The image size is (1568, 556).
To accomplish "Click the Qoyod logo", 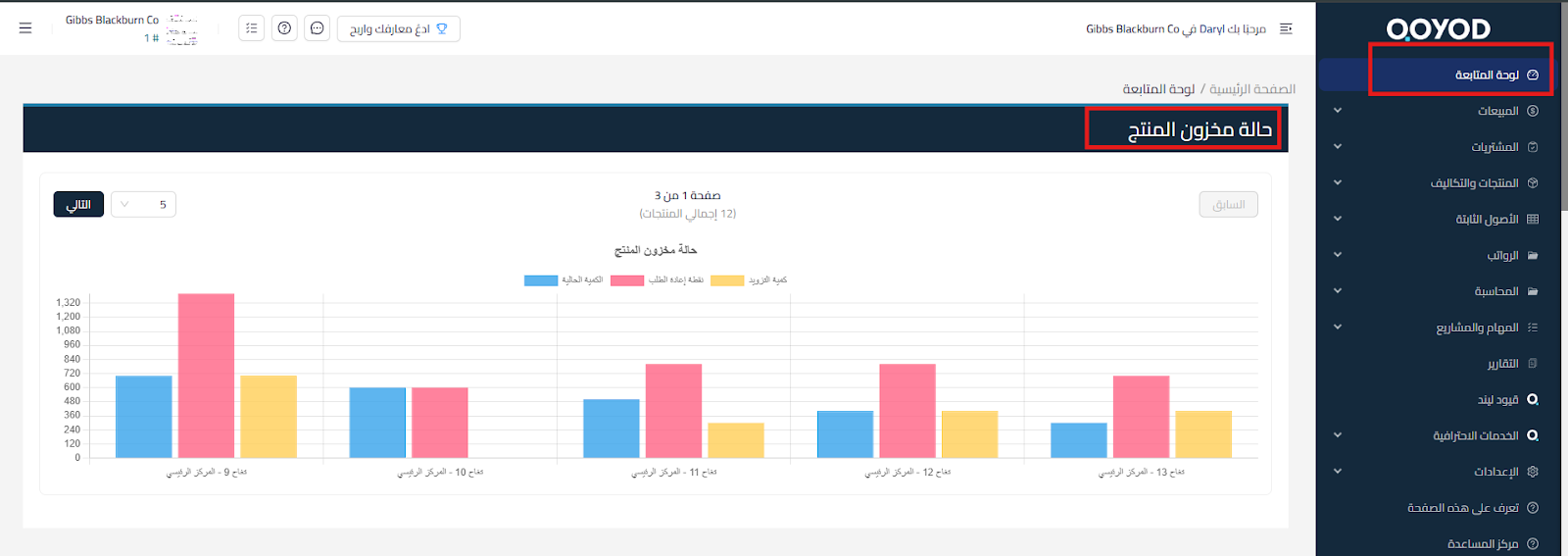I will pos(1438,29).
